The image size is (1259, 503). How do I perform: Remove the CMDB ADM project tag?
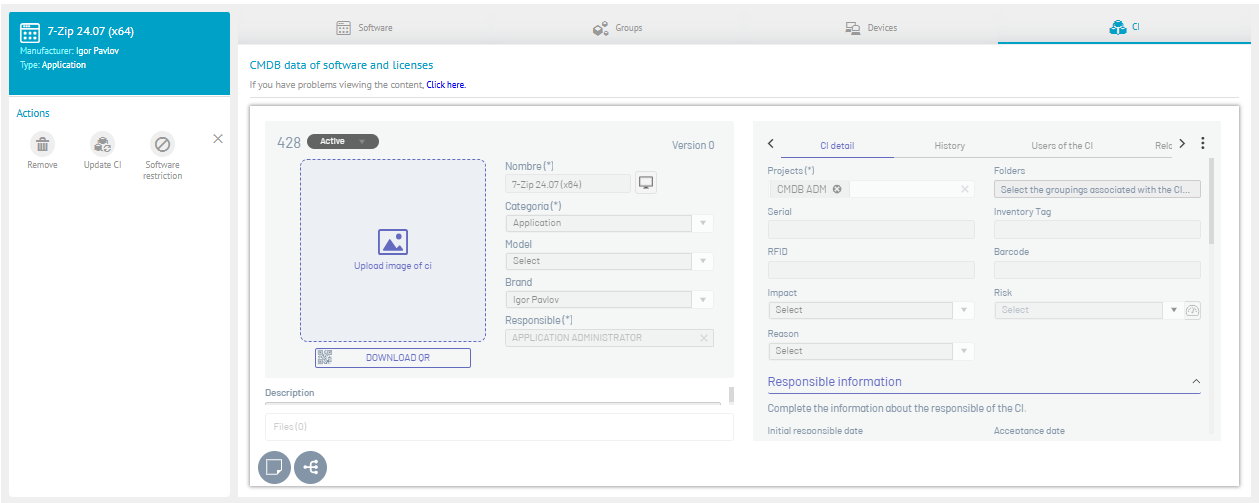[837, 189]
